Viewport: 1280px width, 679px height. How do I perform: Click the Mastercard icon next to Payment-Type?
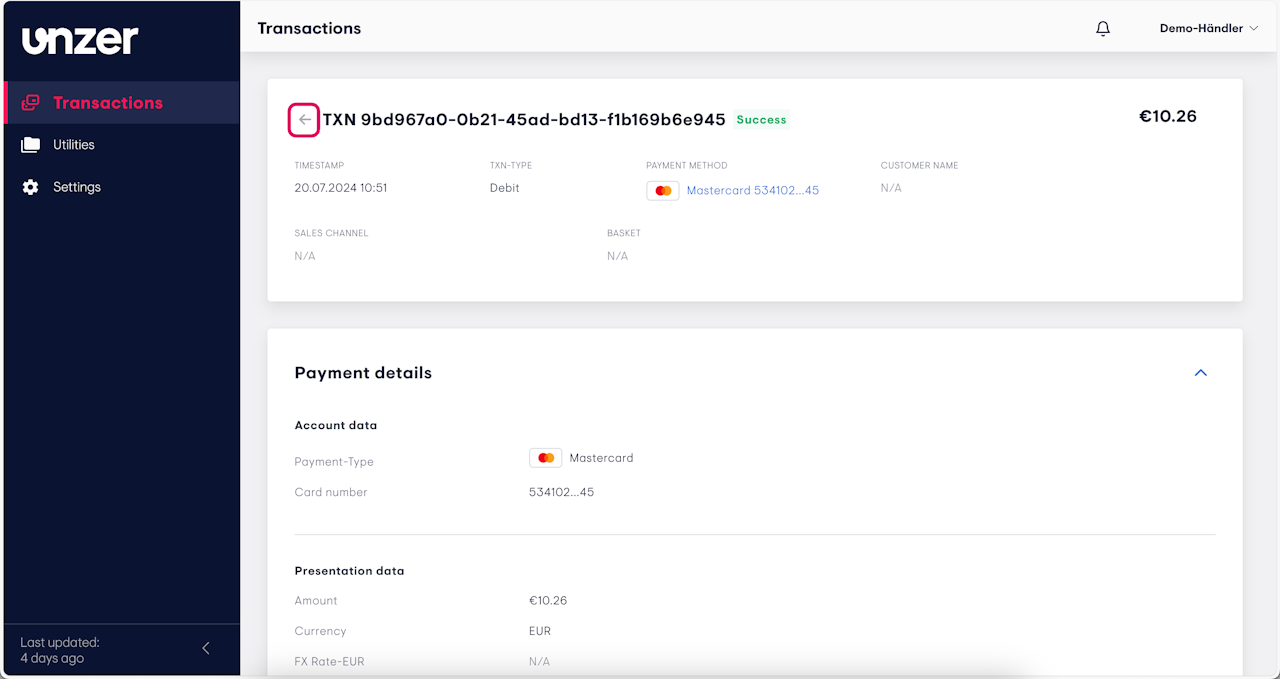pyautogui.click(x=545, y=458)
